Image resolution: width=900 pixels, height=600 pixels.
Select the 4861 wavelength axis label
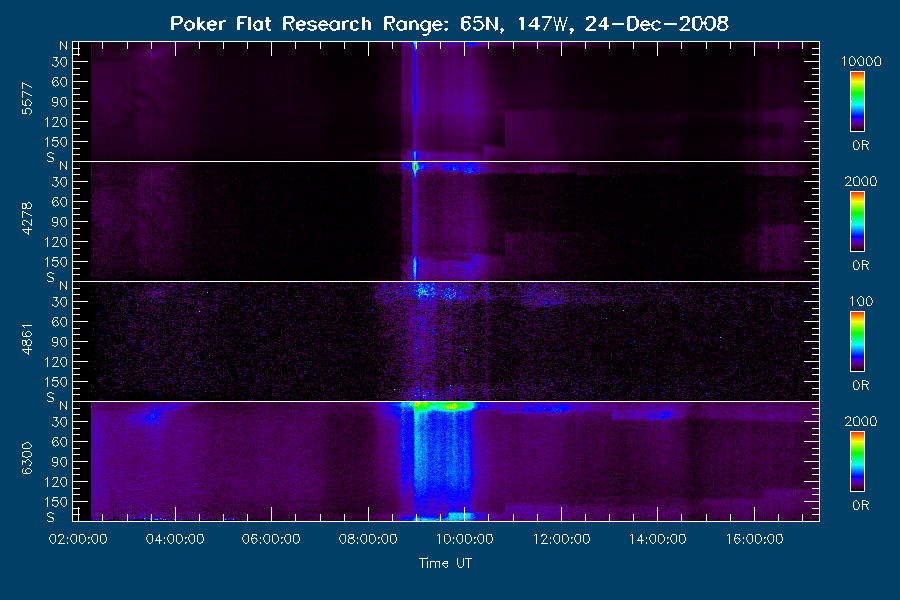tap(27, 339)
